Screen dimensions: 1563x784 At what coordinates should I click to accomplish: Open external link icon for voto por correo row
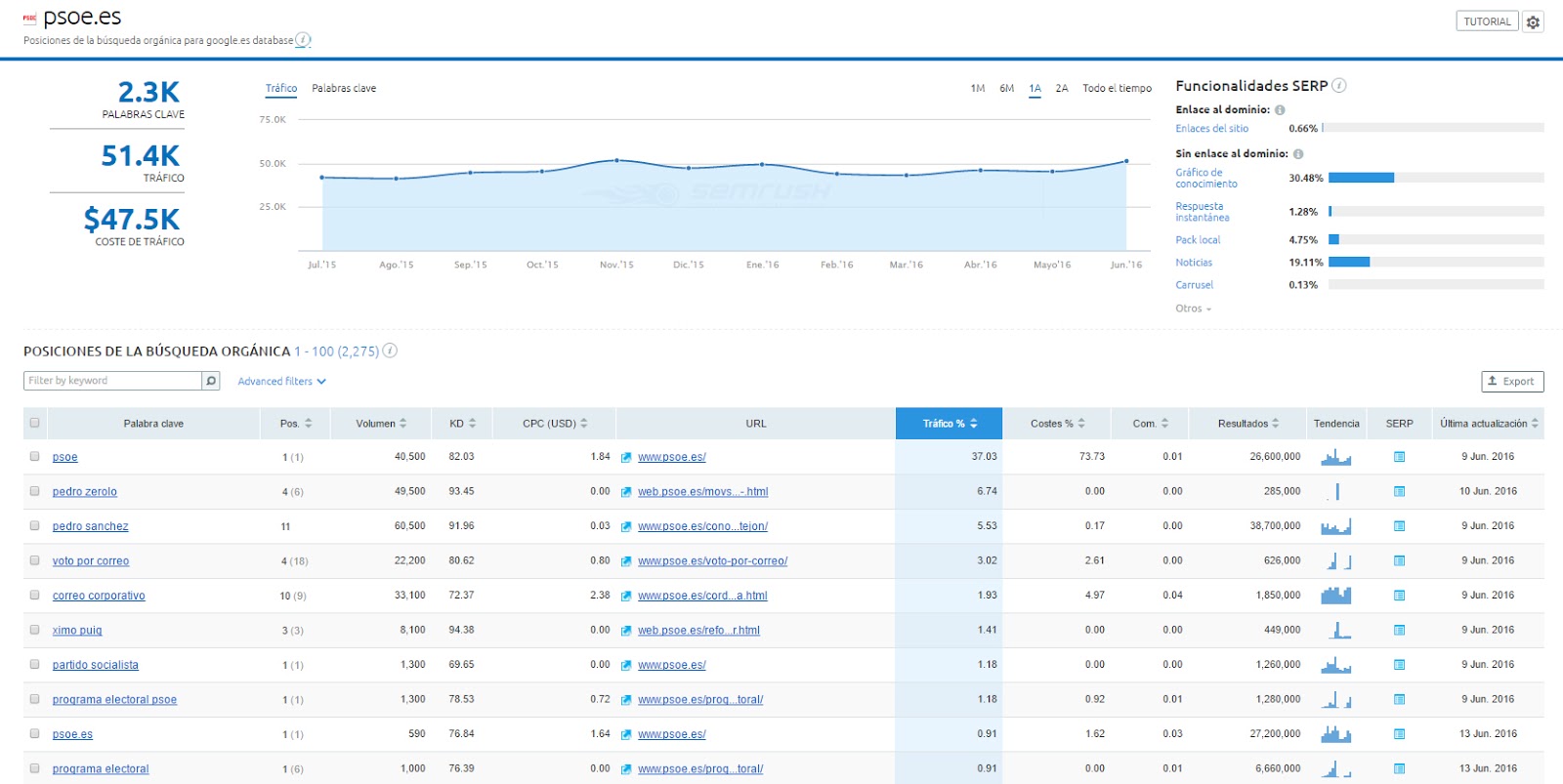[626, 561]
